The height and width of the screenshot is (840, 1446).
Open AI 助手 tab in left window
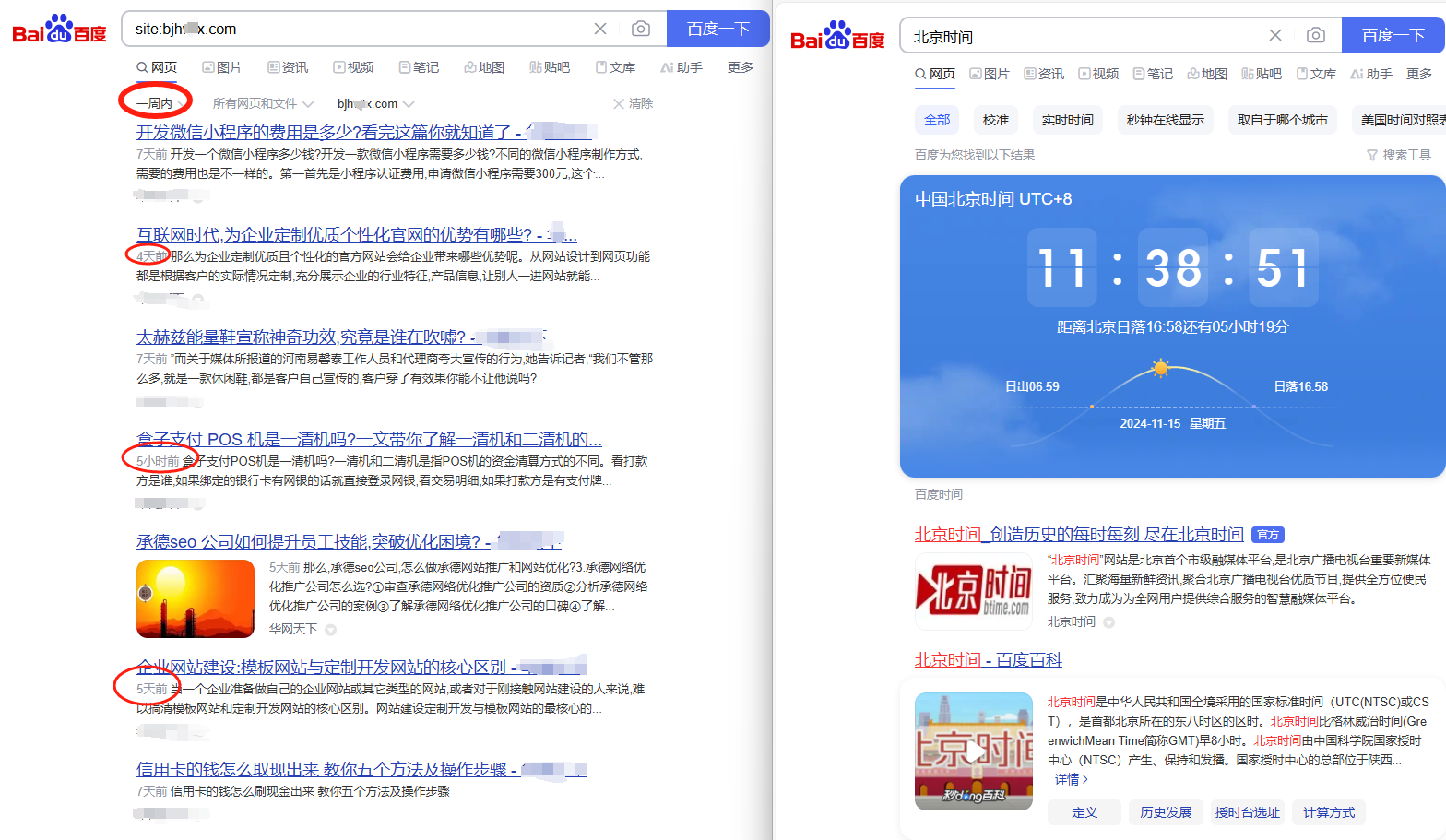coord(682,67)
